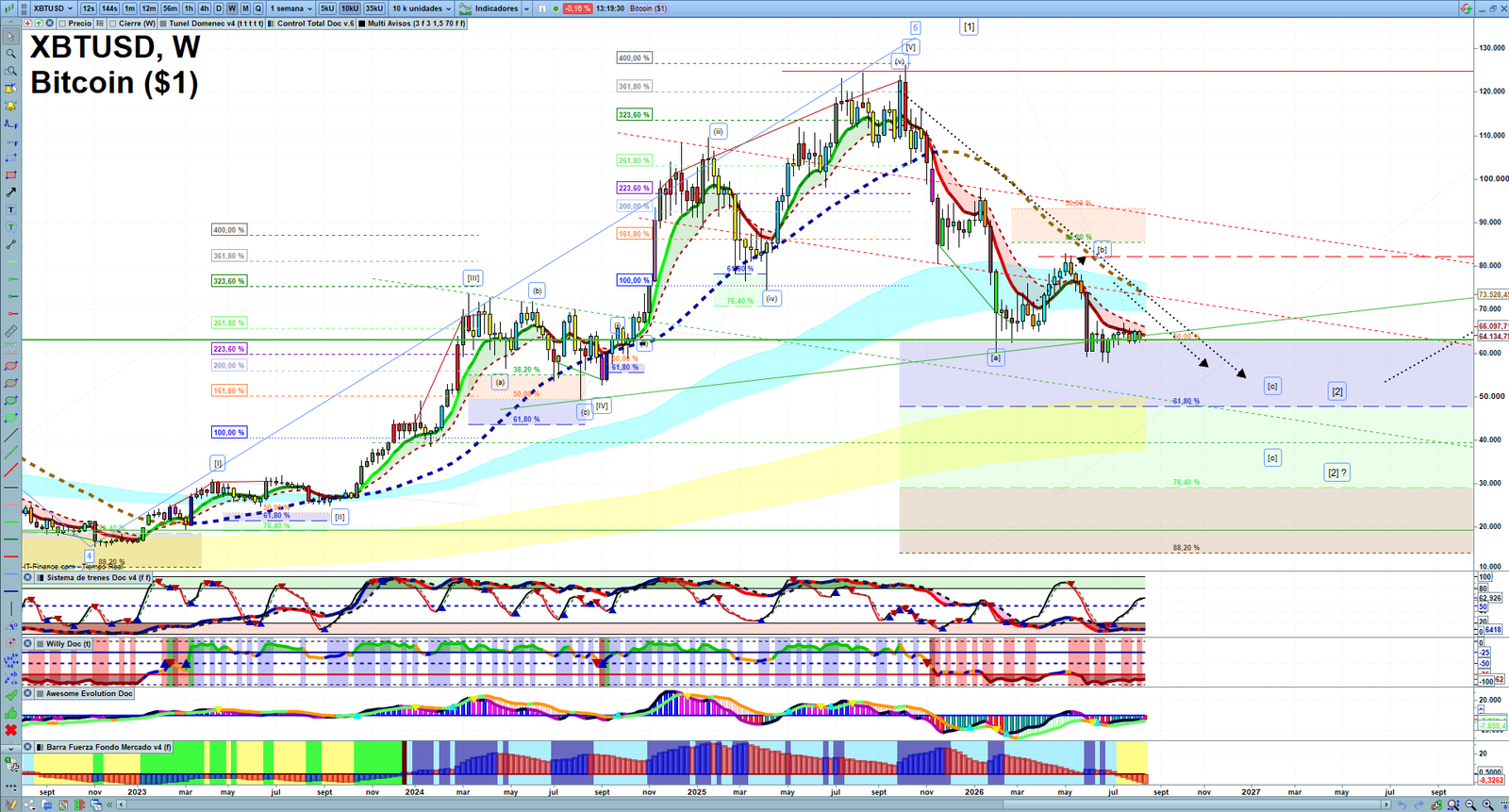Screen dimensions: 1509x812
Task: Click the Bitcoin ($1) title label
Action: pos(114,82)
